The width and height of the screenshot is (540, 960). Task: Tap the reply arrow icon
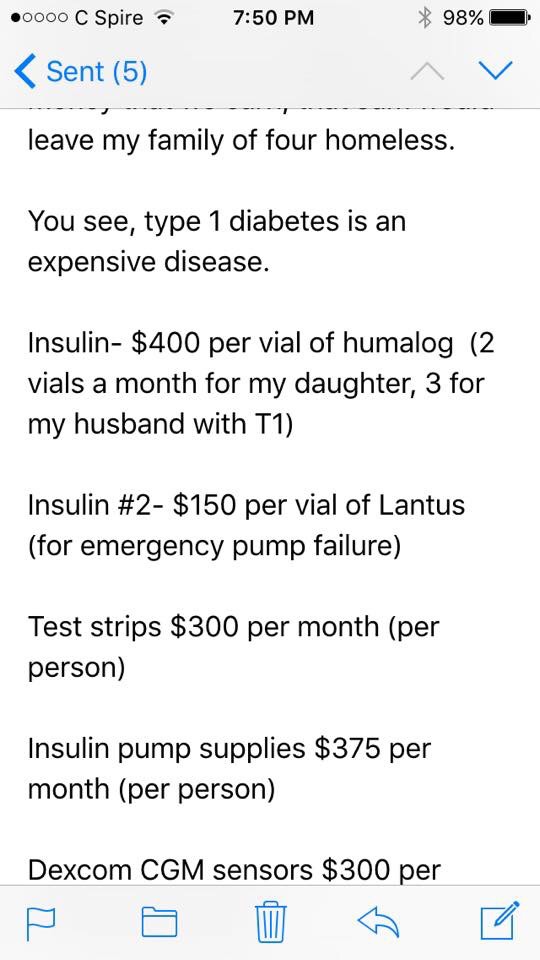(x=378, y=922)
